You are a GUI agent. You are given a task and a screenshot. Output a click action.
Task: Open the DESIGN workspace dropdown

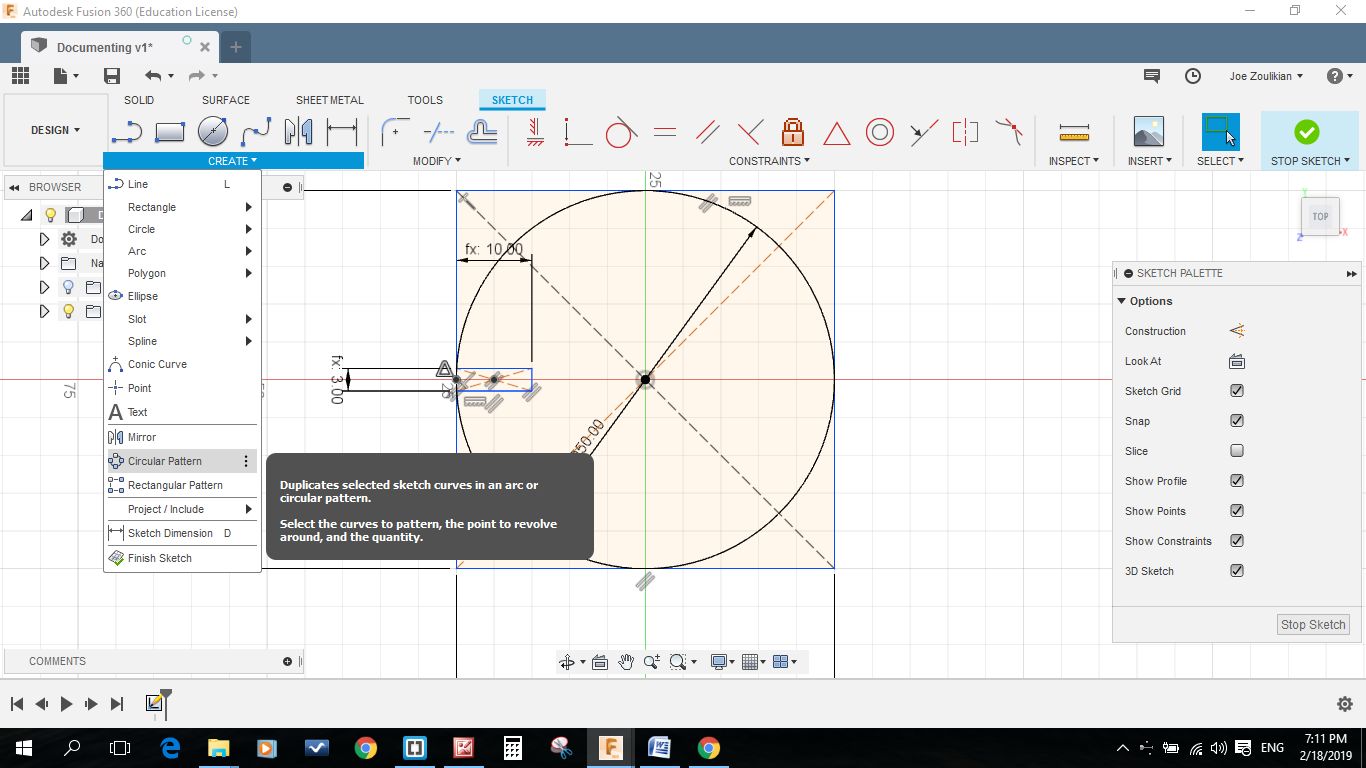tap(56, 130)
